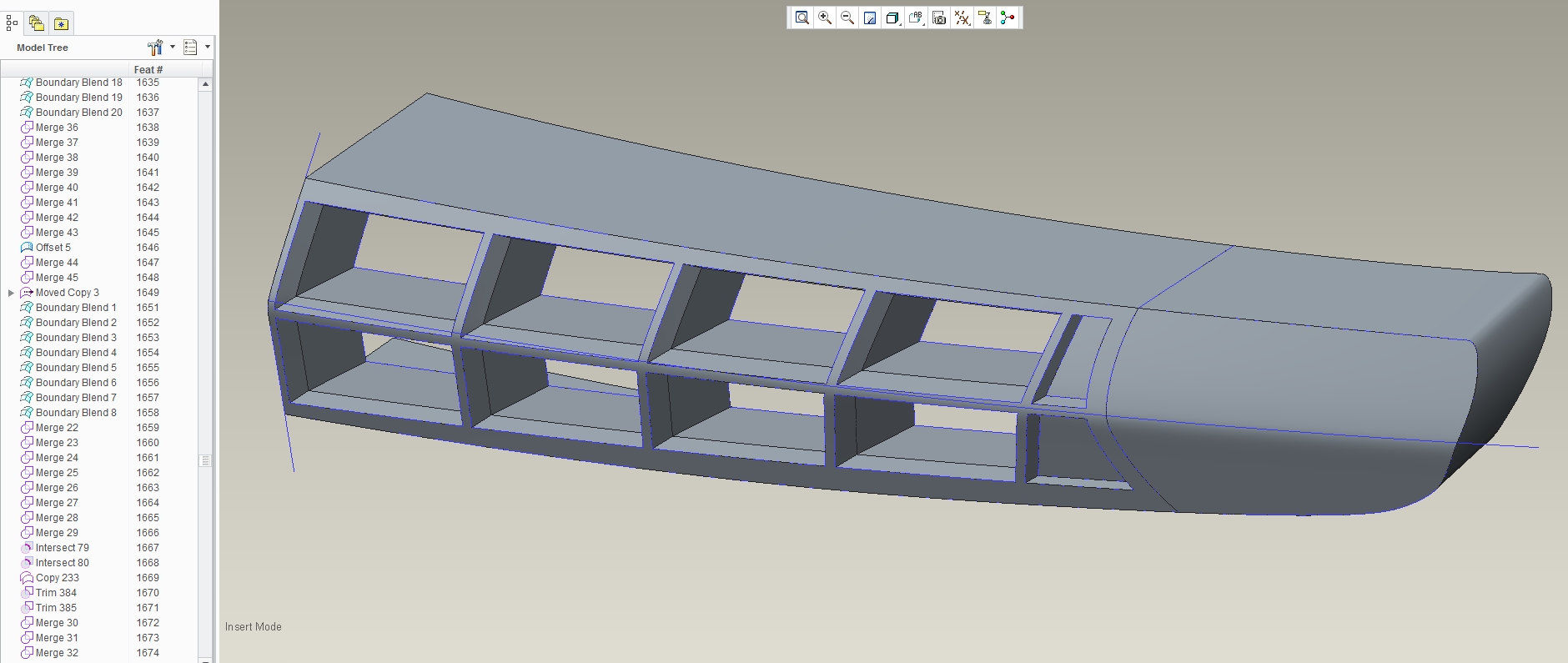Expand the Moved Copy 3 node
The width and height of the screenshot is (1568, 663).
[11, 293]
